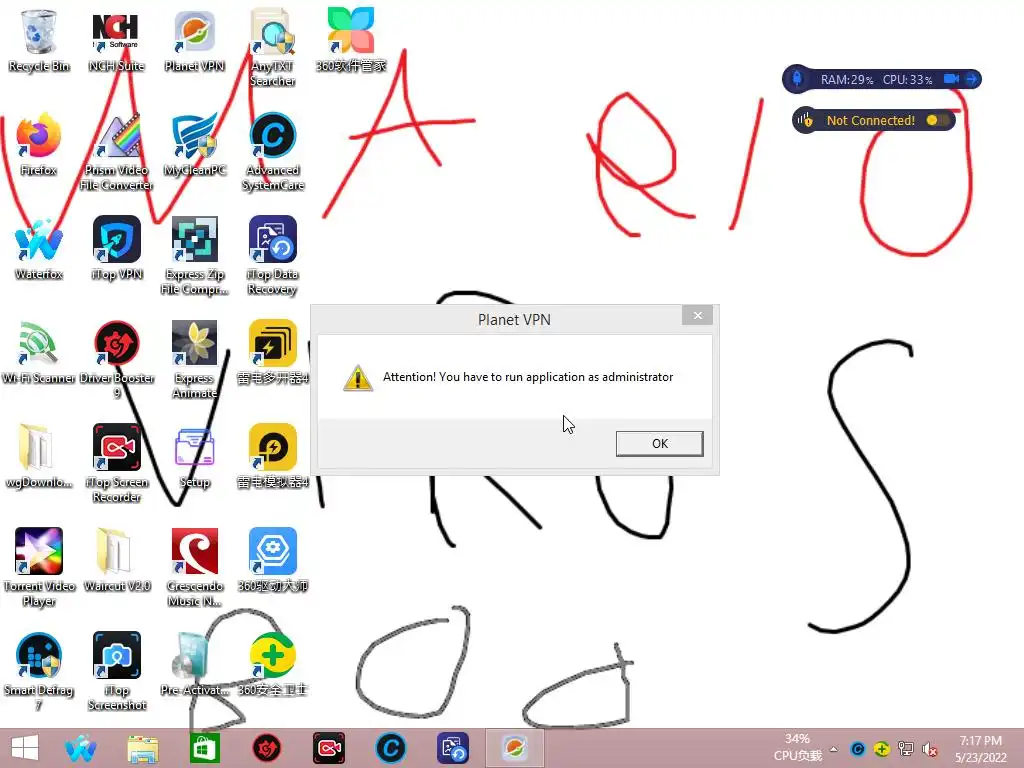Viewport: 1024px width, 768px height.
Task: Select the Express Zip File Compression icon
Action: (194, 255)
